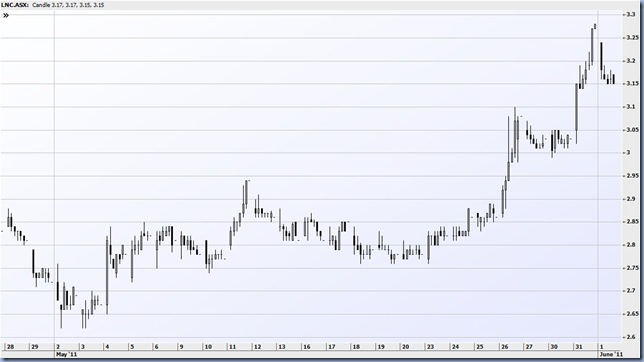Viewport: 644px width, 362px height.
Task: Click the June '11 month label
Action: [x=611, y=354]
